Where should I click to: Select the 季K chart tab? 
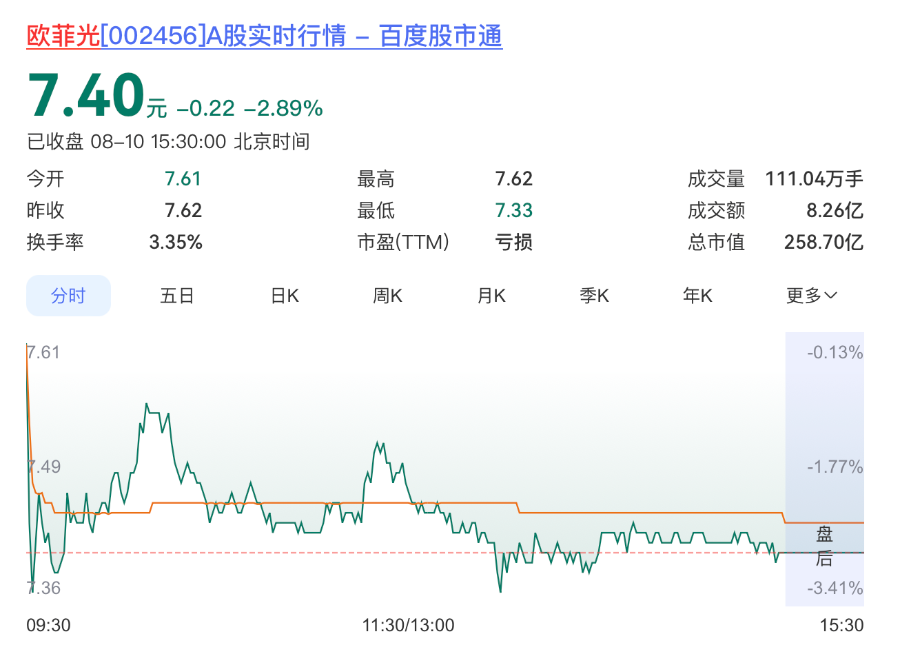coord(595,296)
